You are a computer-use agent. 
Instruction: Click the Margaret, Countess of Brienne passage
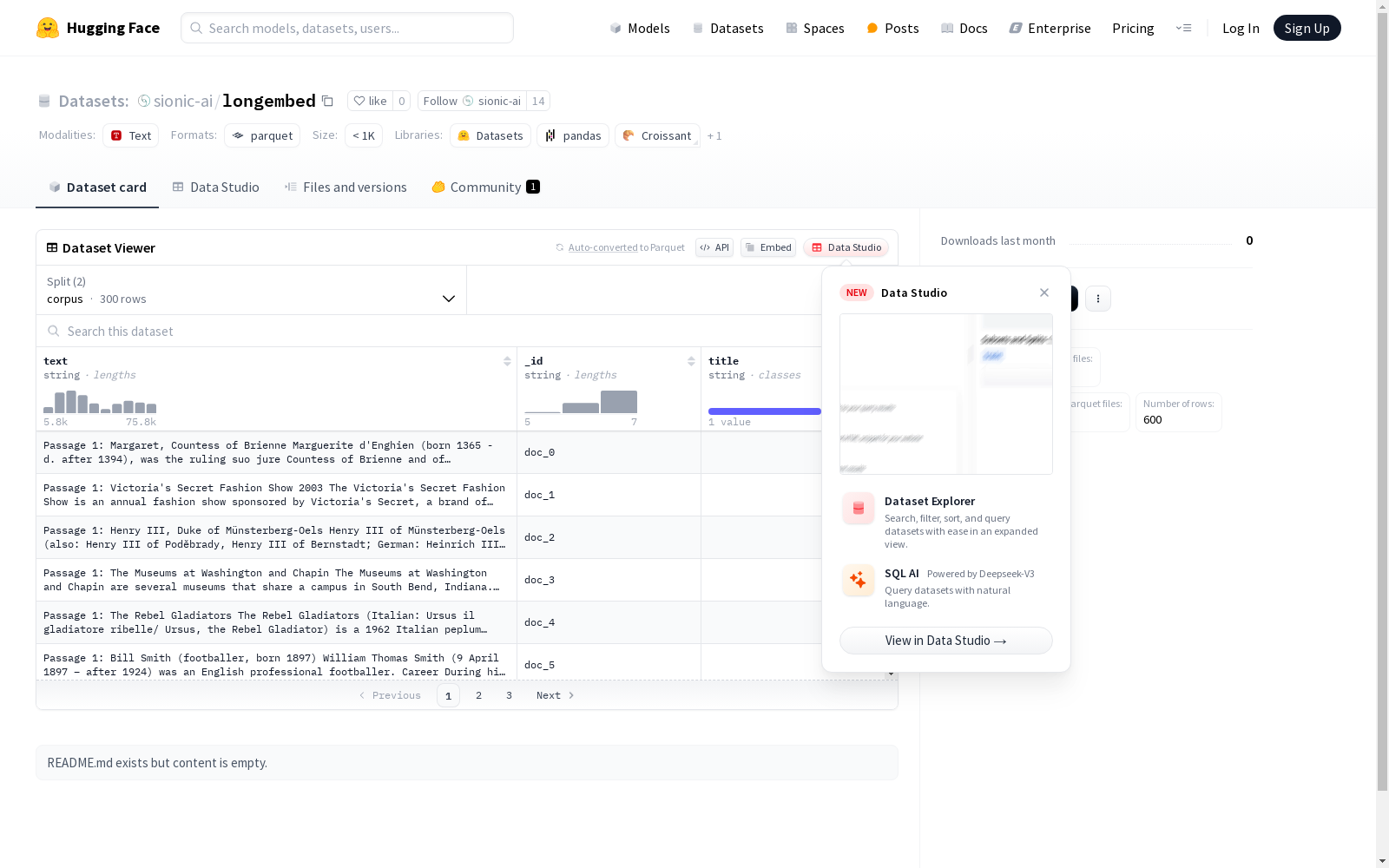[276, 452]
